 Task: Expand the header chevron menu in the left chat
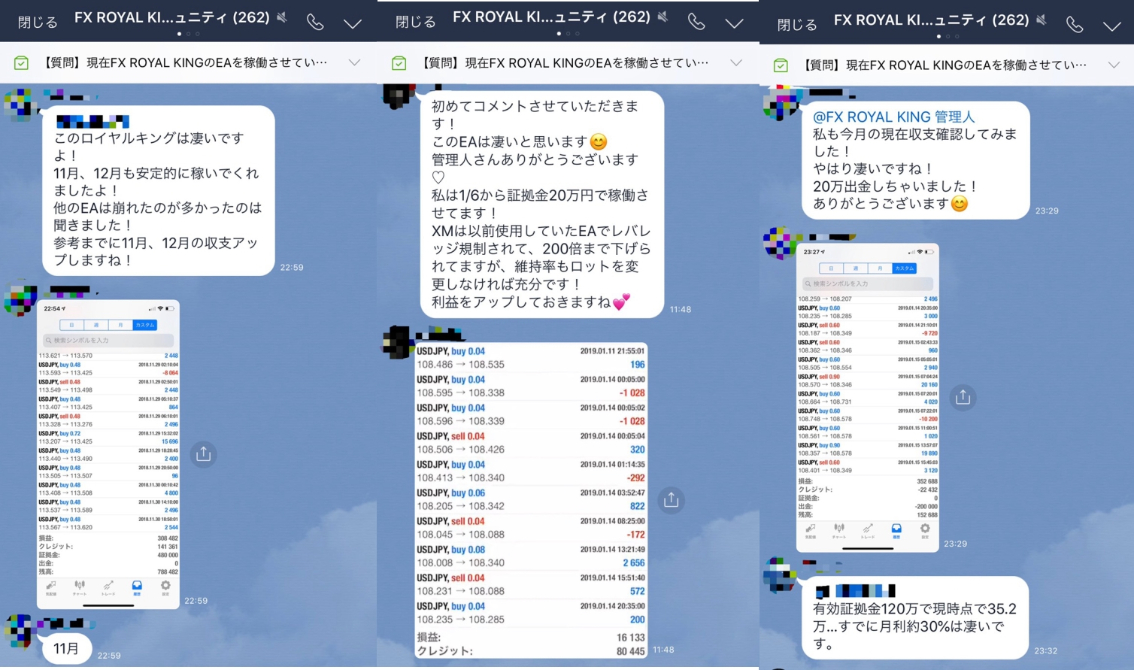(x=353, y=23)
